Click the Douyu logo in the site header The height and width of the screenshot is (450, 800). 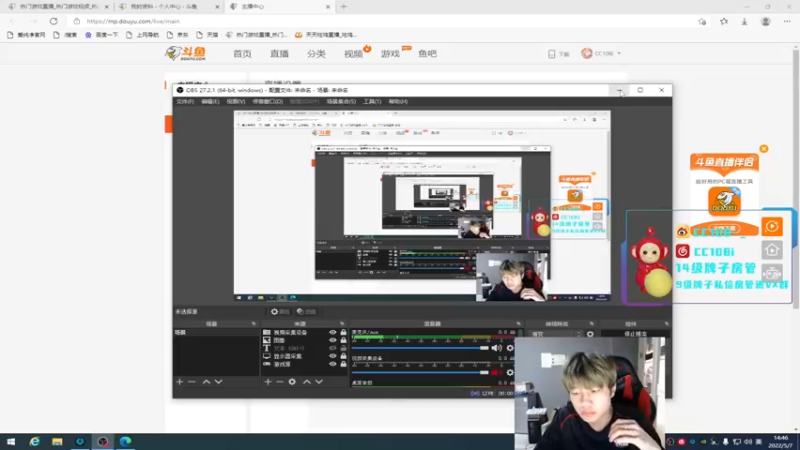[x=186, y=53]
